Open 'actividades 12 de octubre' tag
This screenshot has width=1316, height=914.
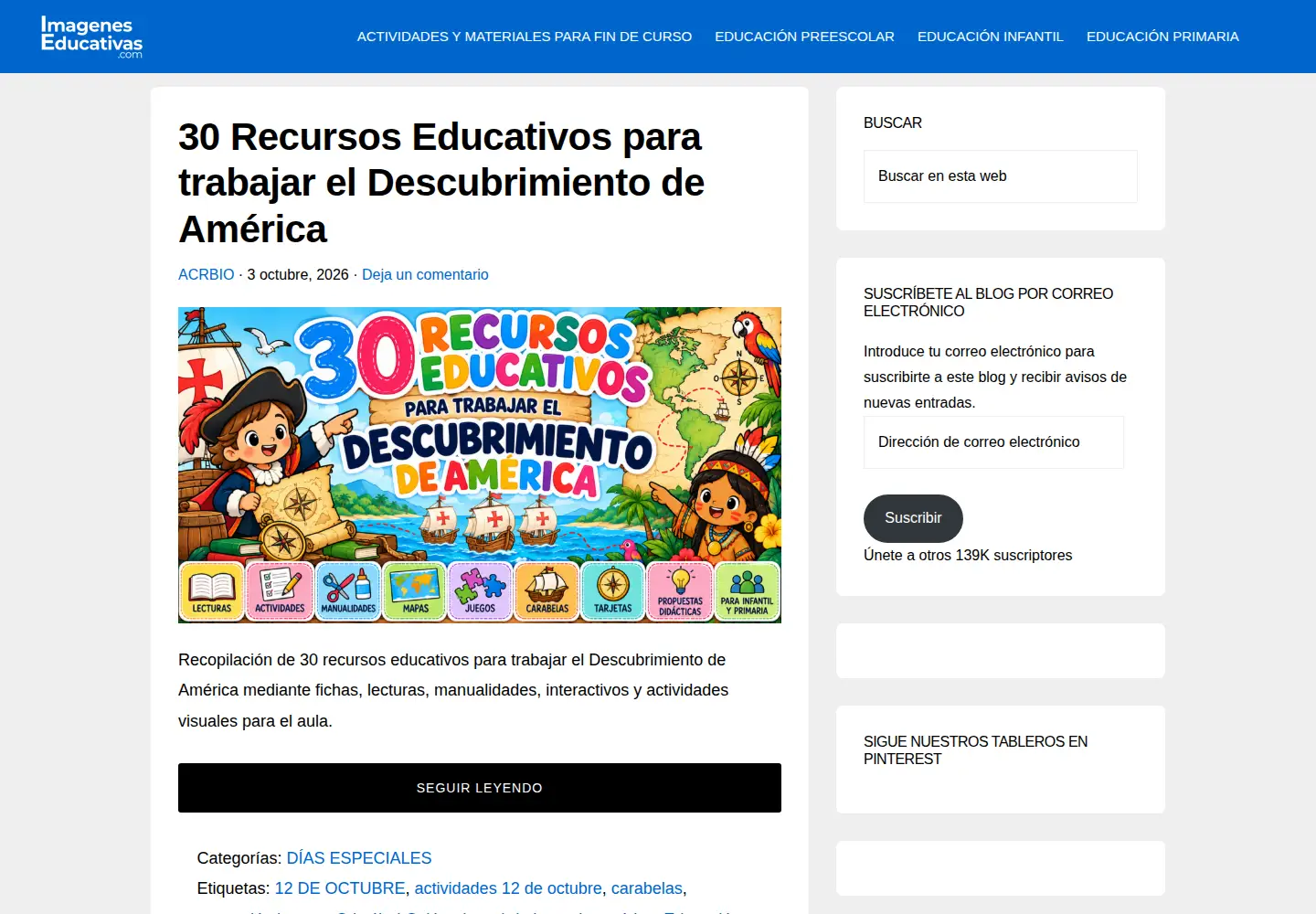508,888
